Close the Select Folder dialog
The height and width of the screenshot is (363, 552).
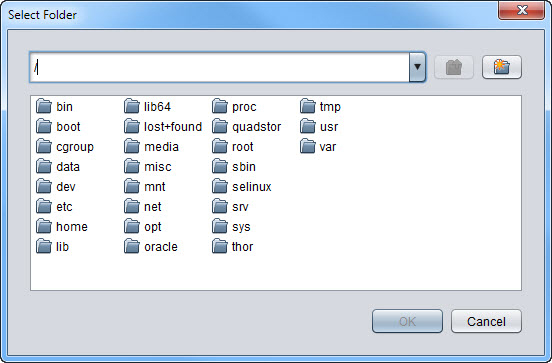(x=522, y=10)
